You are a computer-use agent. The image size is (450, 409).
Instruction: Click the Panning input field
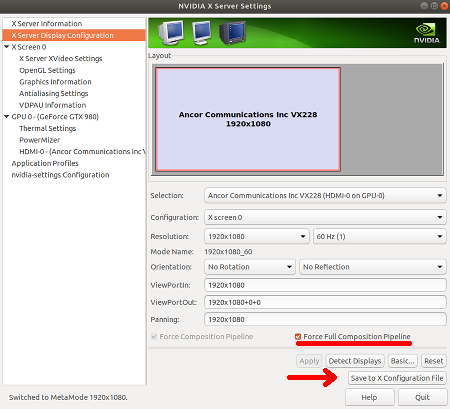click(325, 319)
